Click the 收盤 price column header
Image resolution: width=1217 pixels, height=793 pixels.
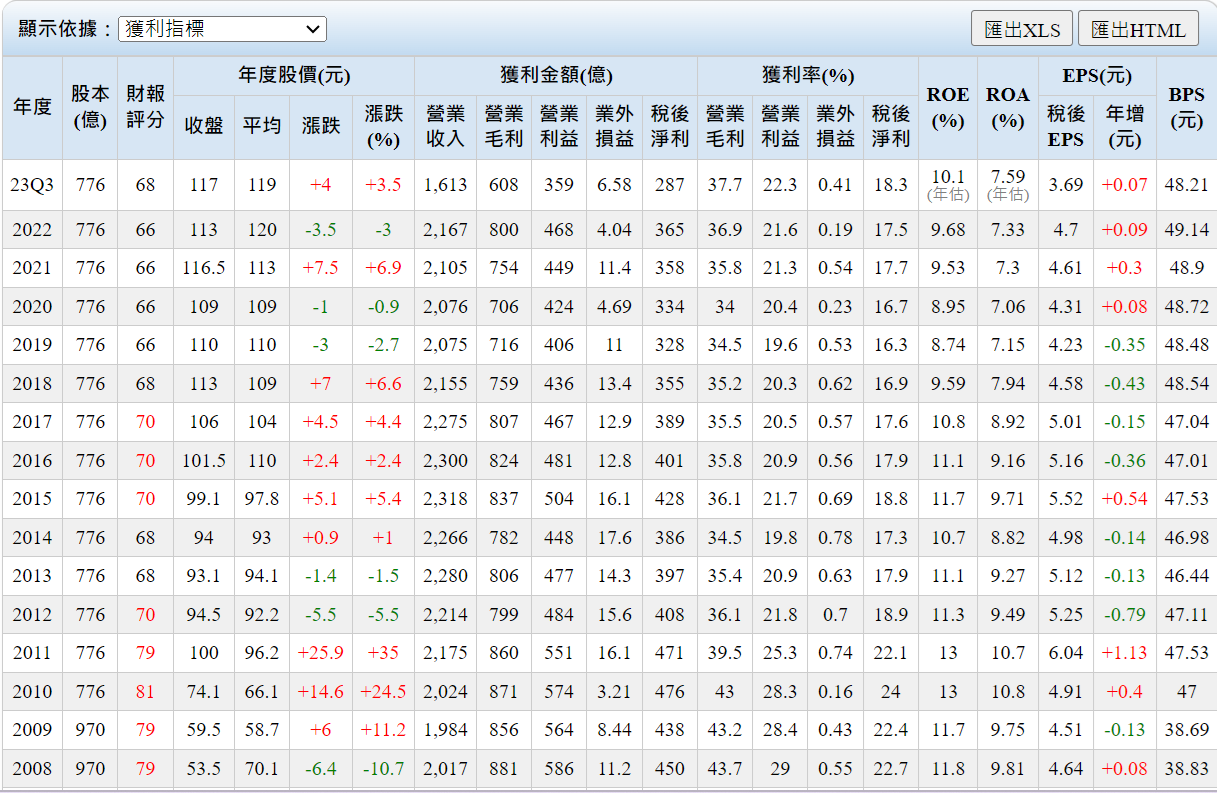tap(204, 126)
